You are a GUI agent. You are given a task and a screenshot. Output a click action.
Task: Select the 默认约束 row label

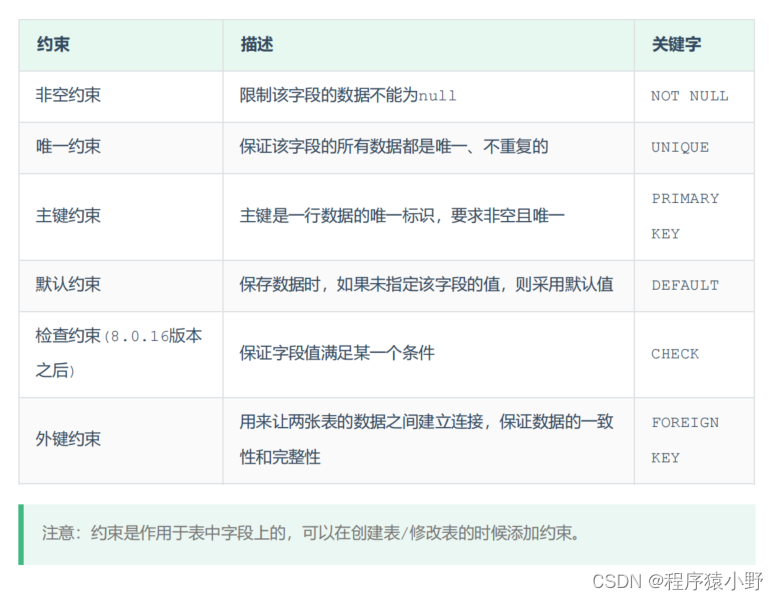(x=68, y=285)
